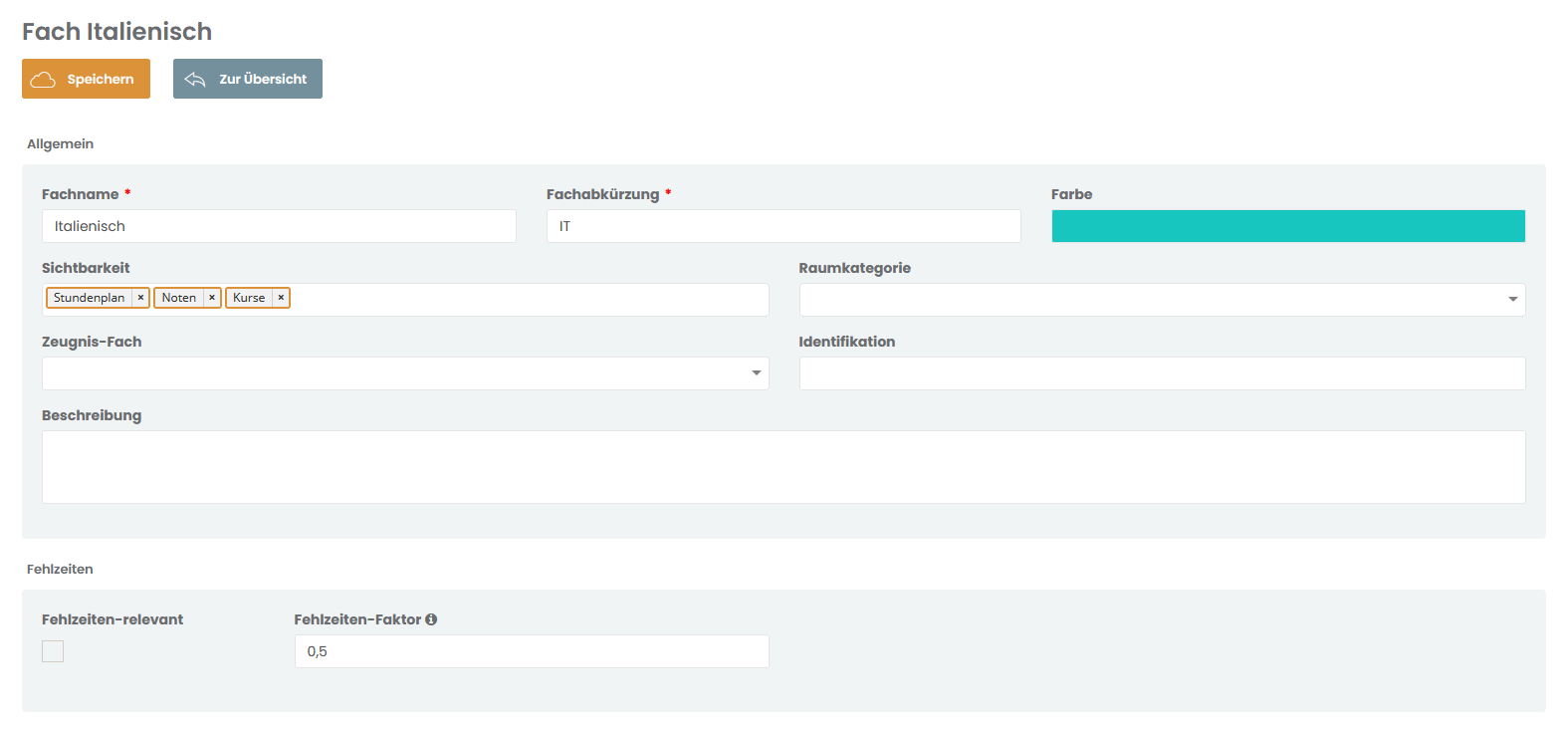Click the Stundenplan tag label
This screenshot has height=729, width=1568.
pyautogui.click(x=90, y=298)
